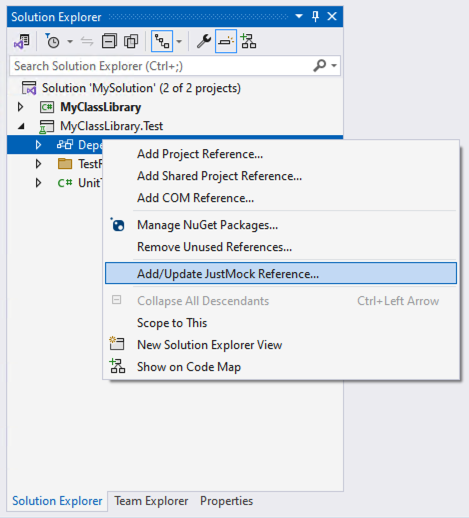Click the TestResults folder icon
The image size is (469, 518).
tap(65, 164)
